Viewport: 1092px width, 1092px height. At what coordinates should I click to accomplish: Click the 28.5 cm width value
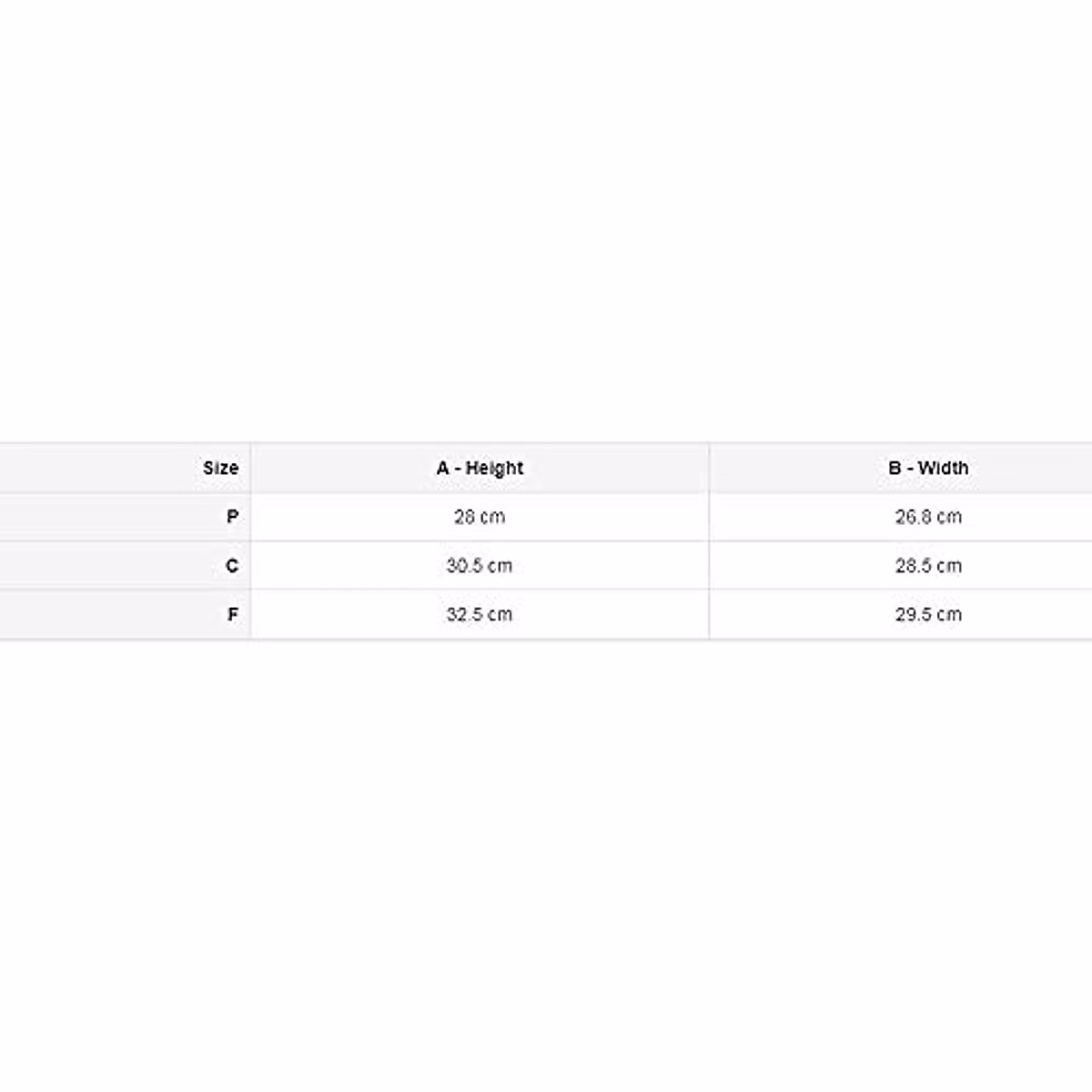click(928, 566)
